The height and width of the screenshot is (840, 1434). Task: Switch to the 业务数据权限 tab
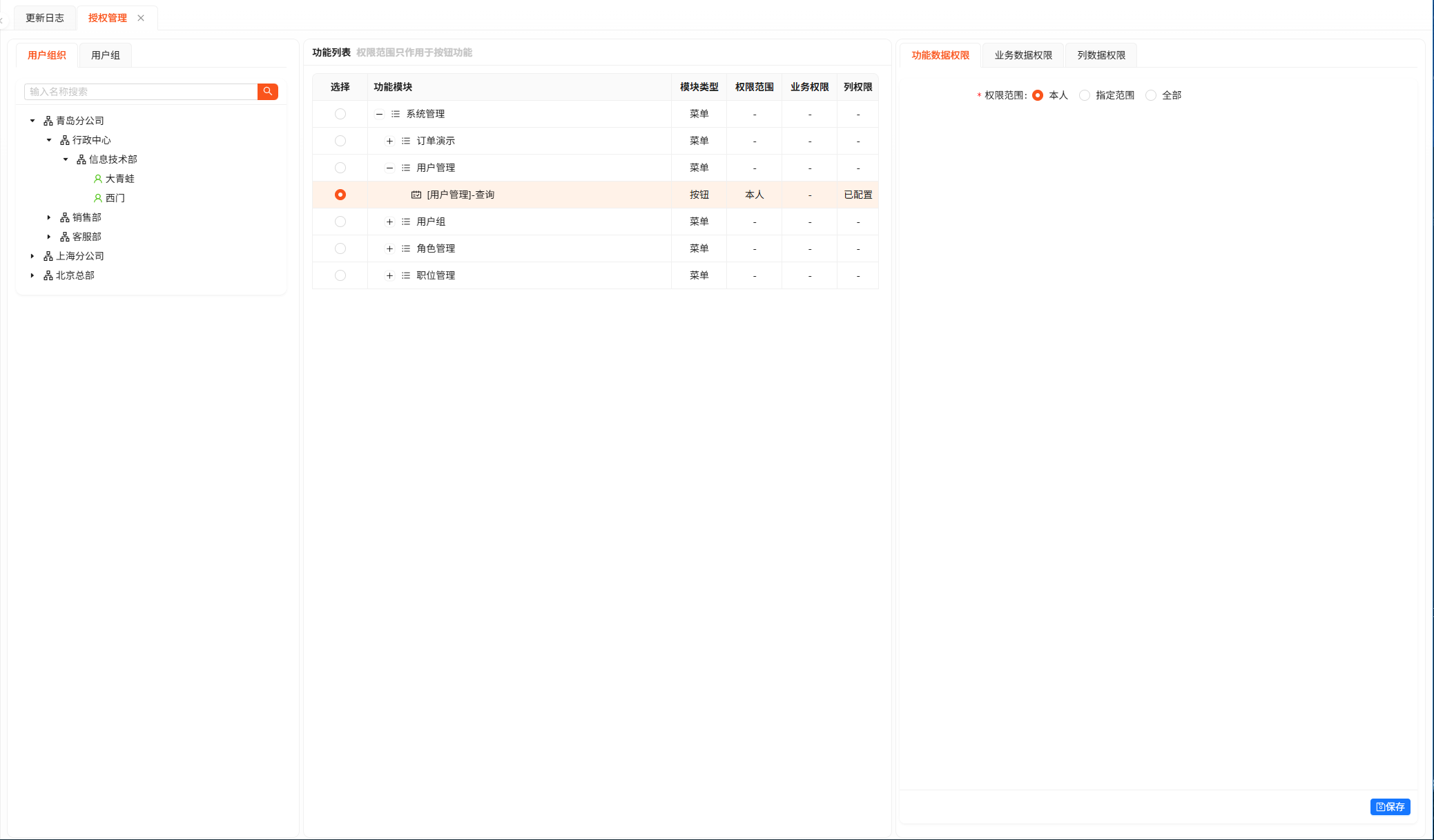tap(1023, 55)
